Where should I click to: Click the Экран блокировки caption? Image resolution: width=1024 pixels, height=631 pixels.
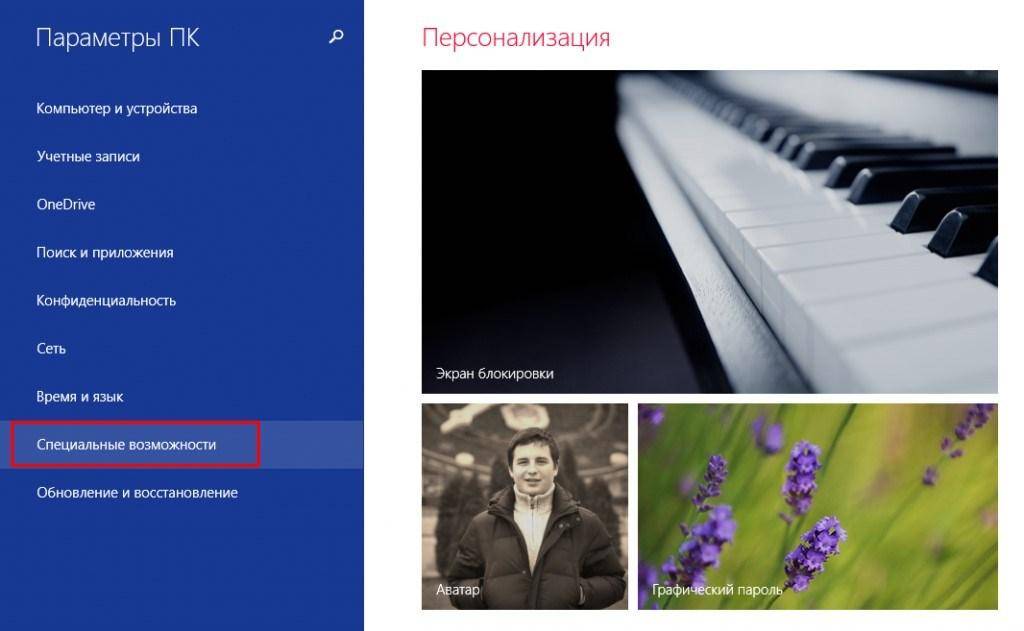point(494,374)
